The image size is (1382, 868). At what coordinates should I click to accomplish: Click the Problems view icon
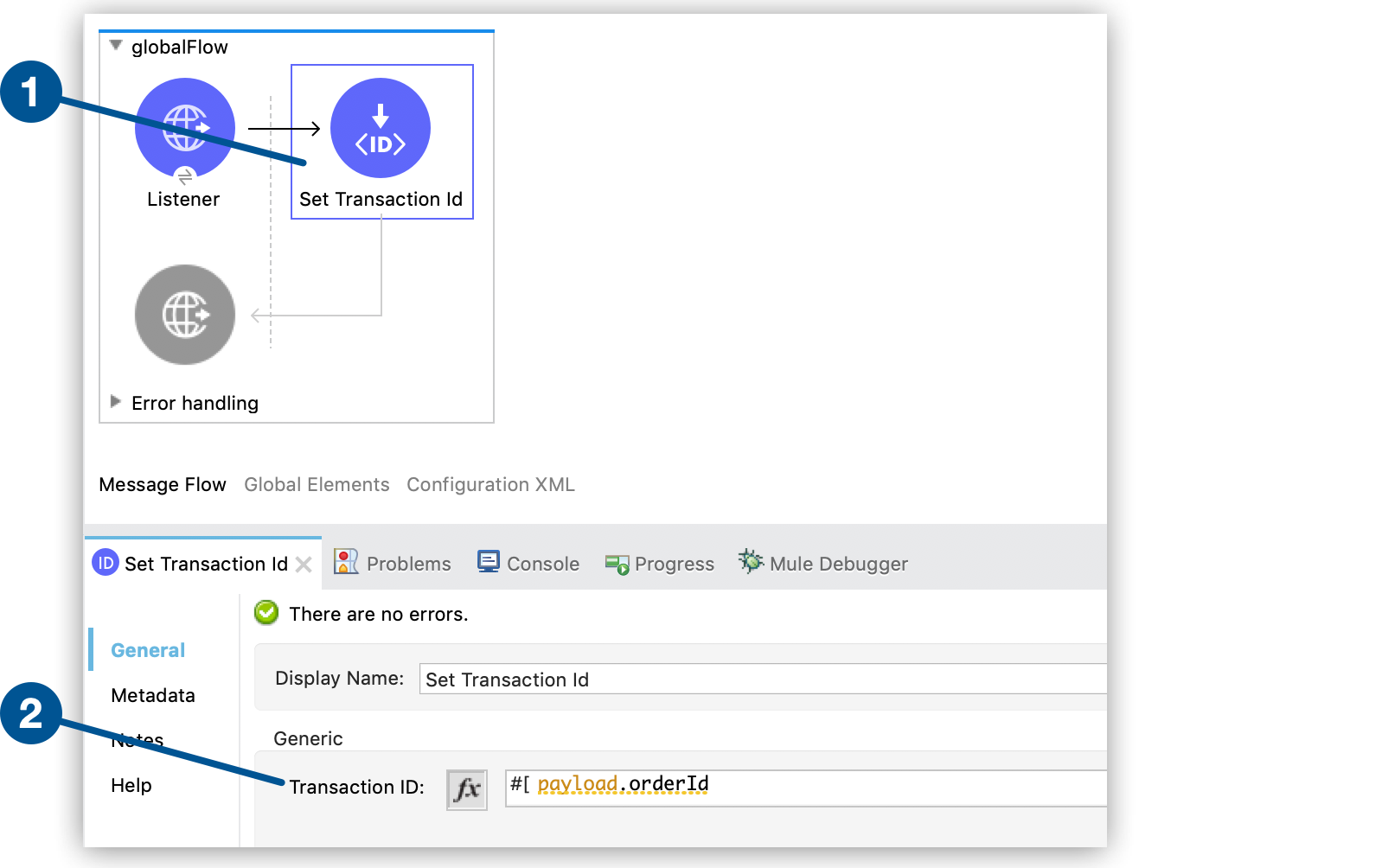pos(346,563)
